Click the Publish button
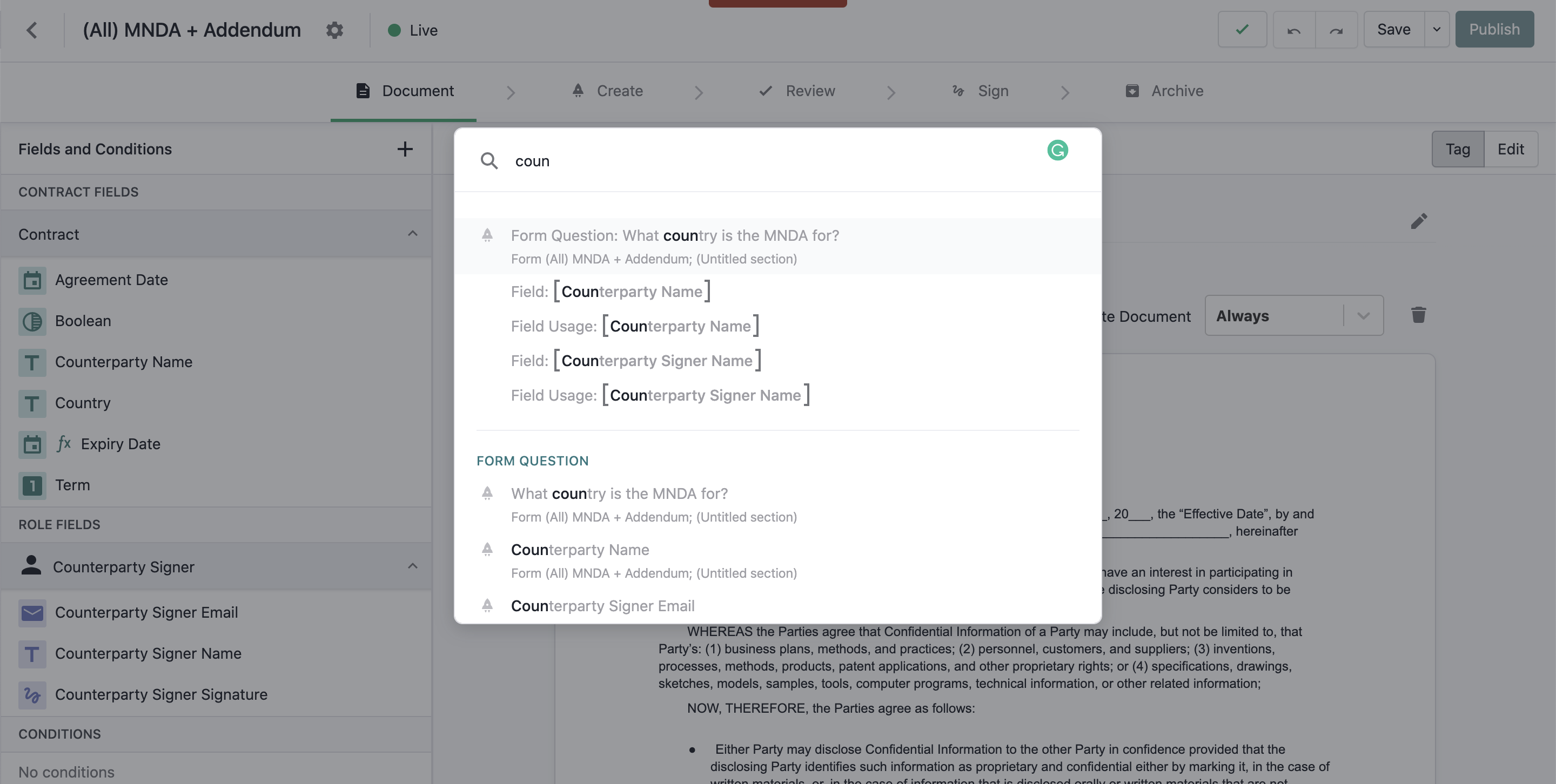 (1494, 29)
